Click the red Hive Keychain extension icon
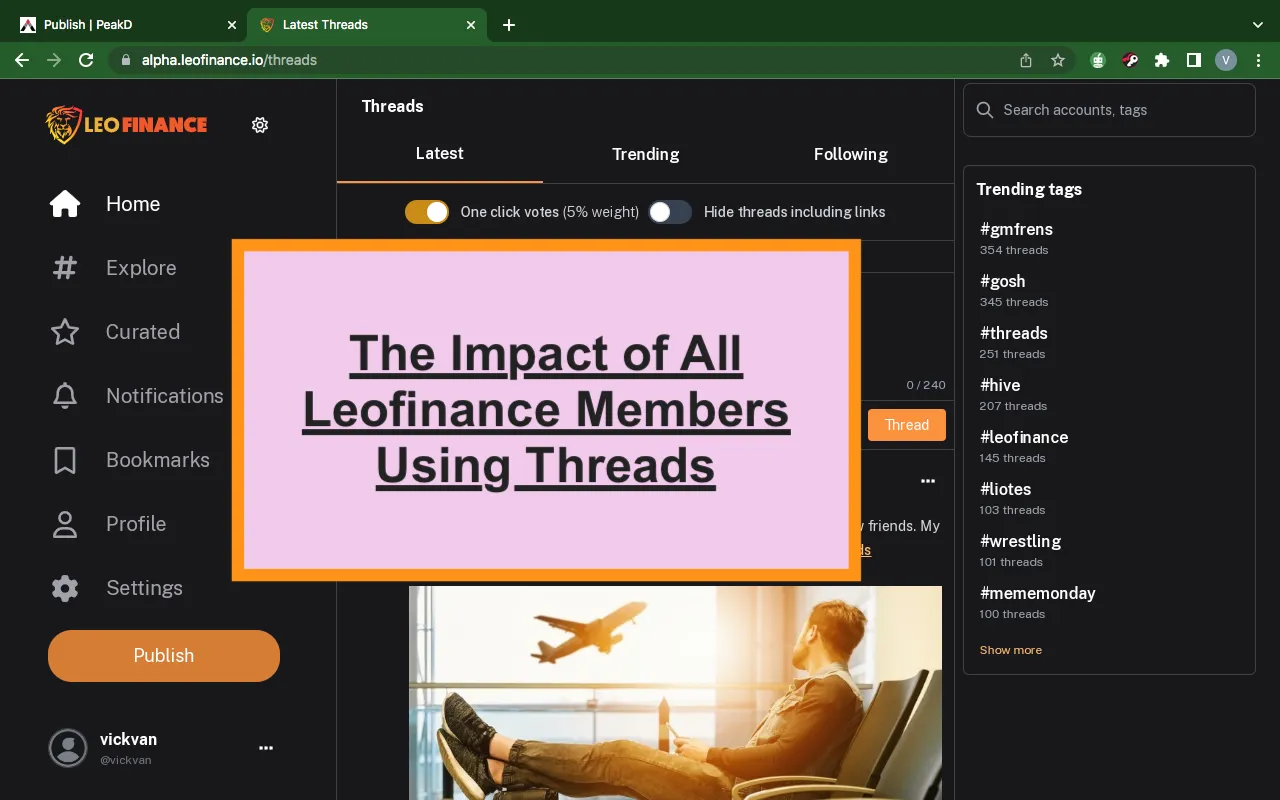This screenshot has width=1280, height=800. (1130, 60)
